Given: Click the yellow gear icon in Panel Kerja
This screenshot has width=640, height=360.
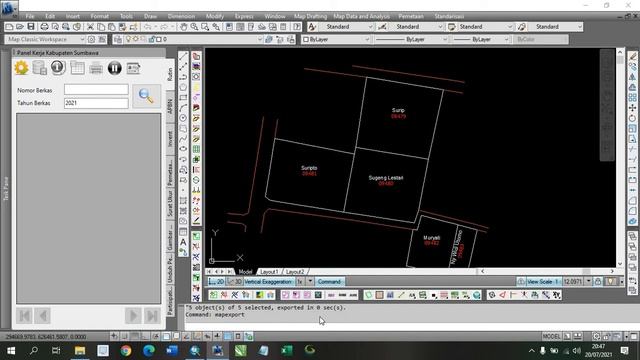Looking at the screenshot, I should tap(21, 68).
